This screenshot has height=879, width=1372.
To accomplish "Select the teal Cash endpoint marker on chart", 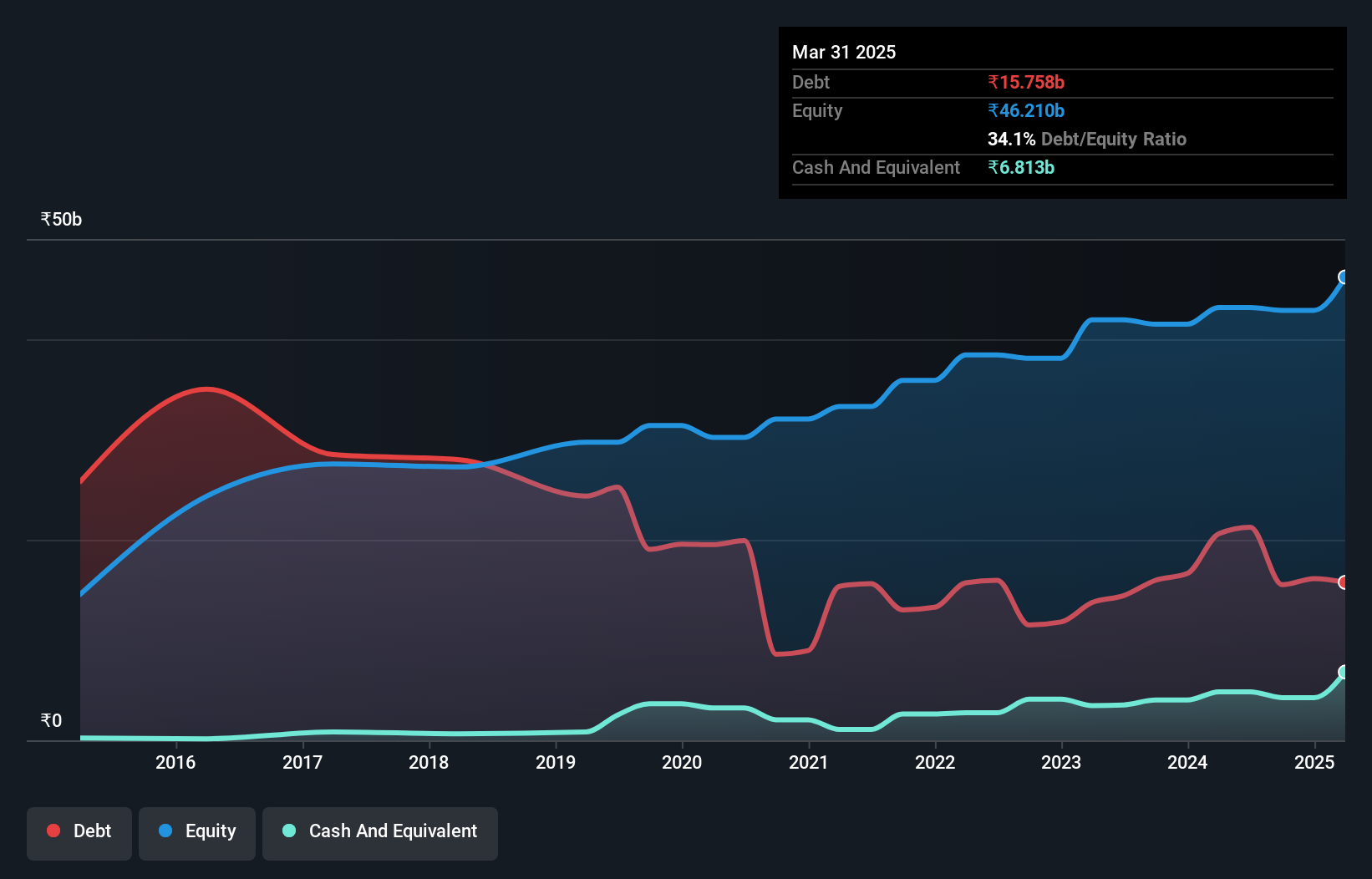I will point(1343,672).
